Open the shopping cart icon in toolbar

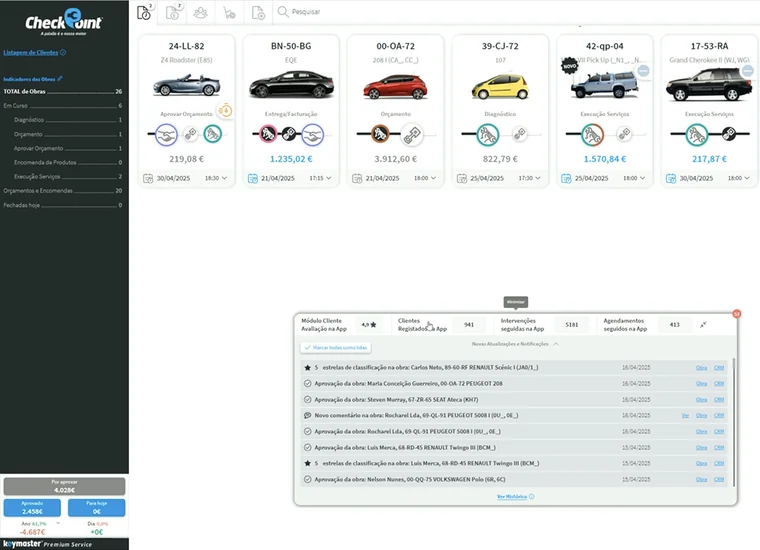pos(229,13)
